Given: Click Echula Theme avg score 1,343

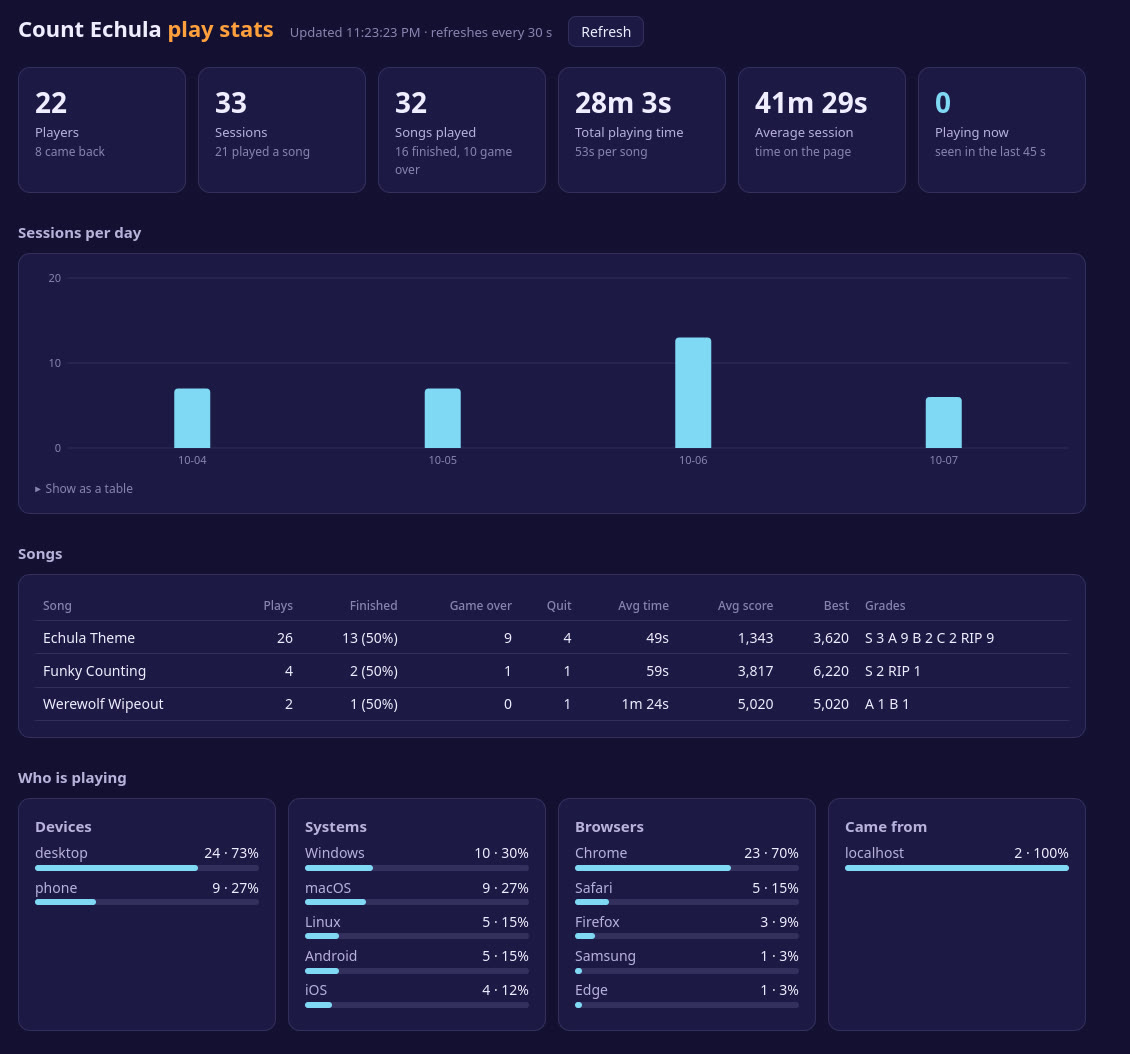Looking at the screenshot, I should [x=755, y=638].
